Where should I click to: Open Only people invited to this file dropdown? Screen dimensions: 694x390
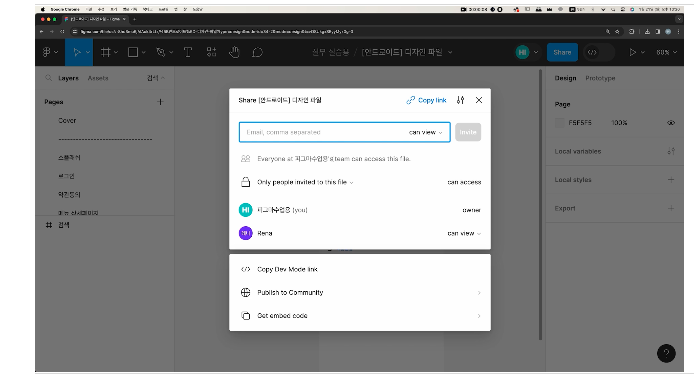[x=305, y=182]
